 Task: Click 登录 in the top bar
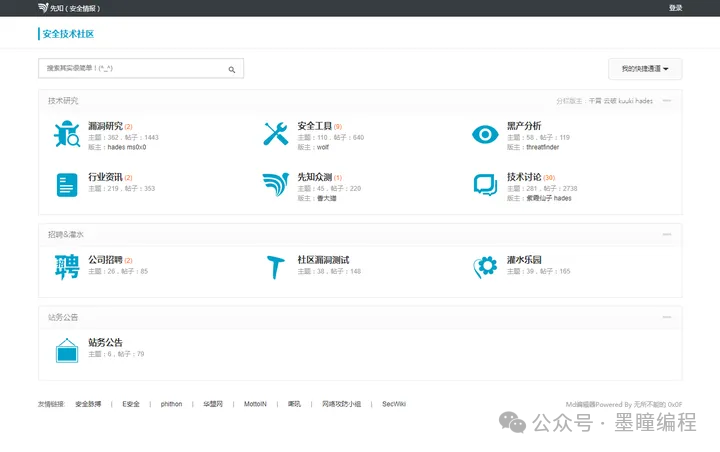(x=676, y=8)
